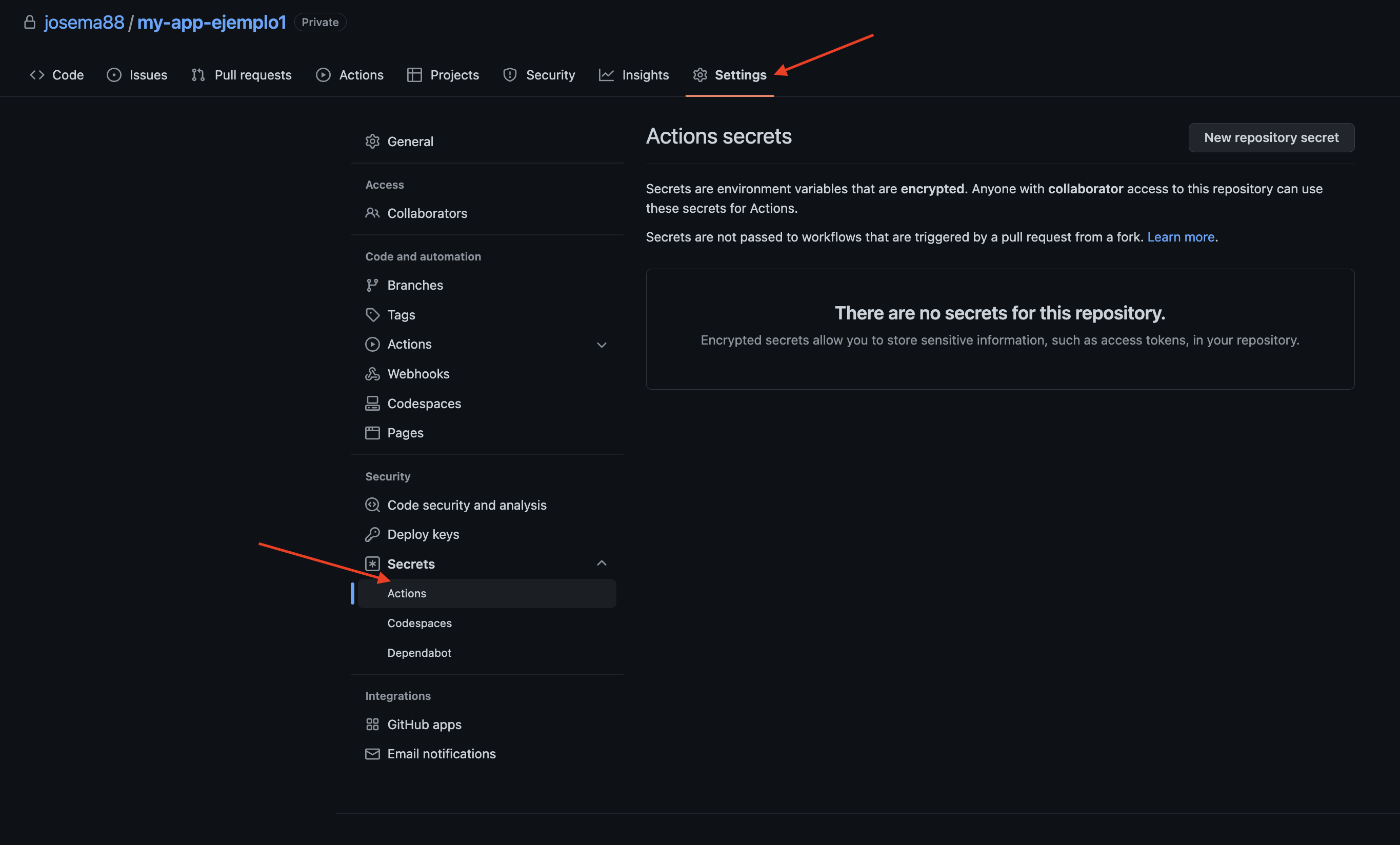Image resolution: width=1400 pixels, height=845 pixels.
Task: Click the GitHub apps grid icon
Action: coord(372,725)
